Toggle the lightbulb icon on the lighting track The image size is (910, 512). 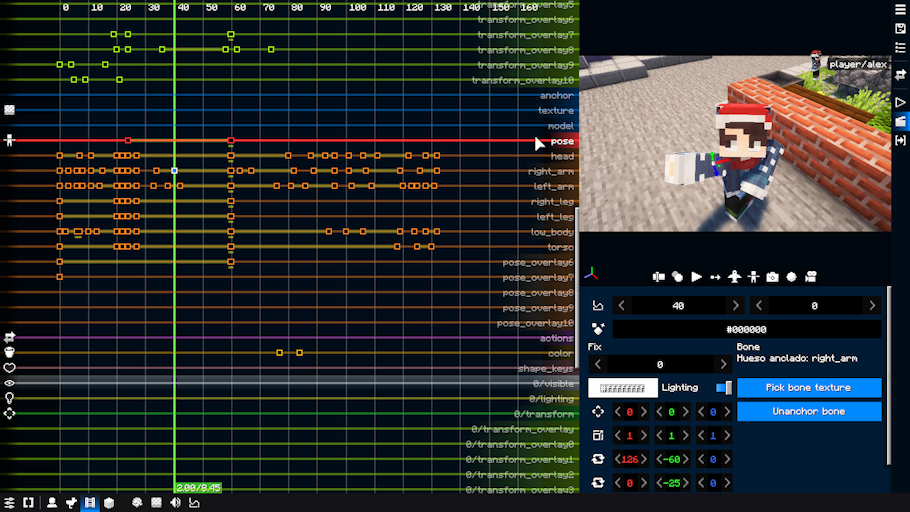[10, 398]
